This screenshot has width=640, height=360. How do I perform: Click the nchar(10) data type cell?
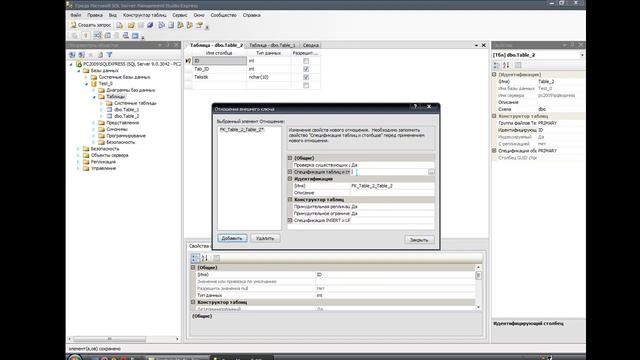pyautogui.click(x=269, y=77)
